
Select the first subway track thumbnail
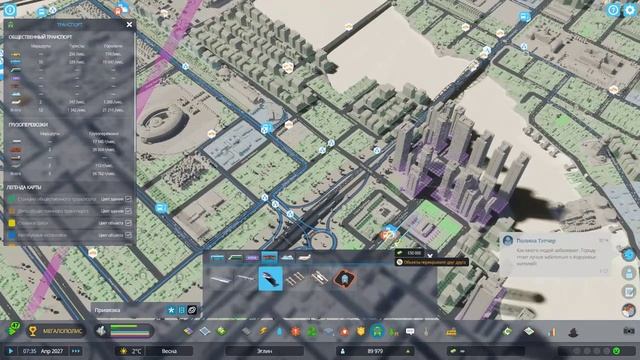point(220,279)
